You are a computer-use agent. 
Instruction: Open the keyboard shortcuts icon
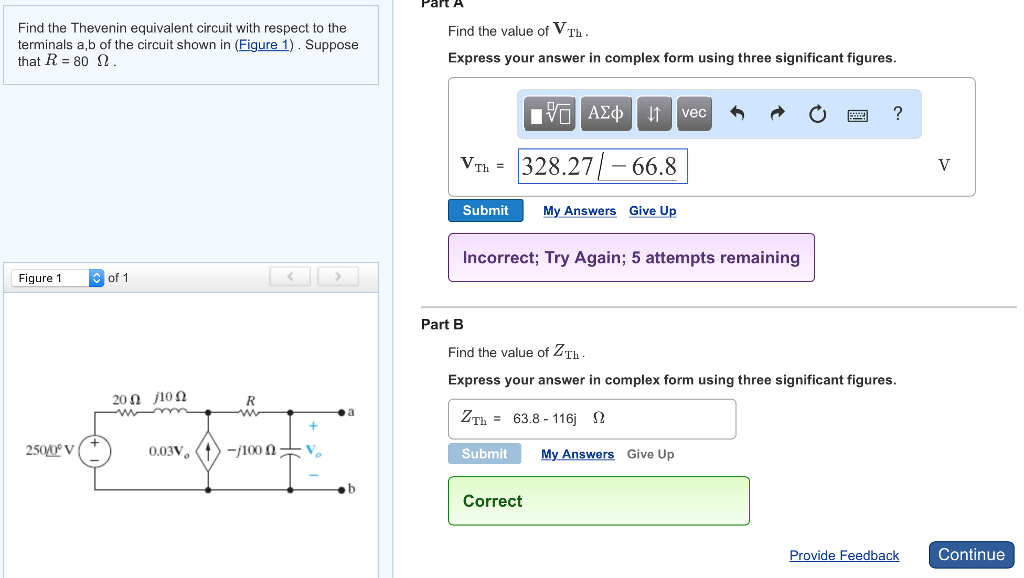coord(857,114)
